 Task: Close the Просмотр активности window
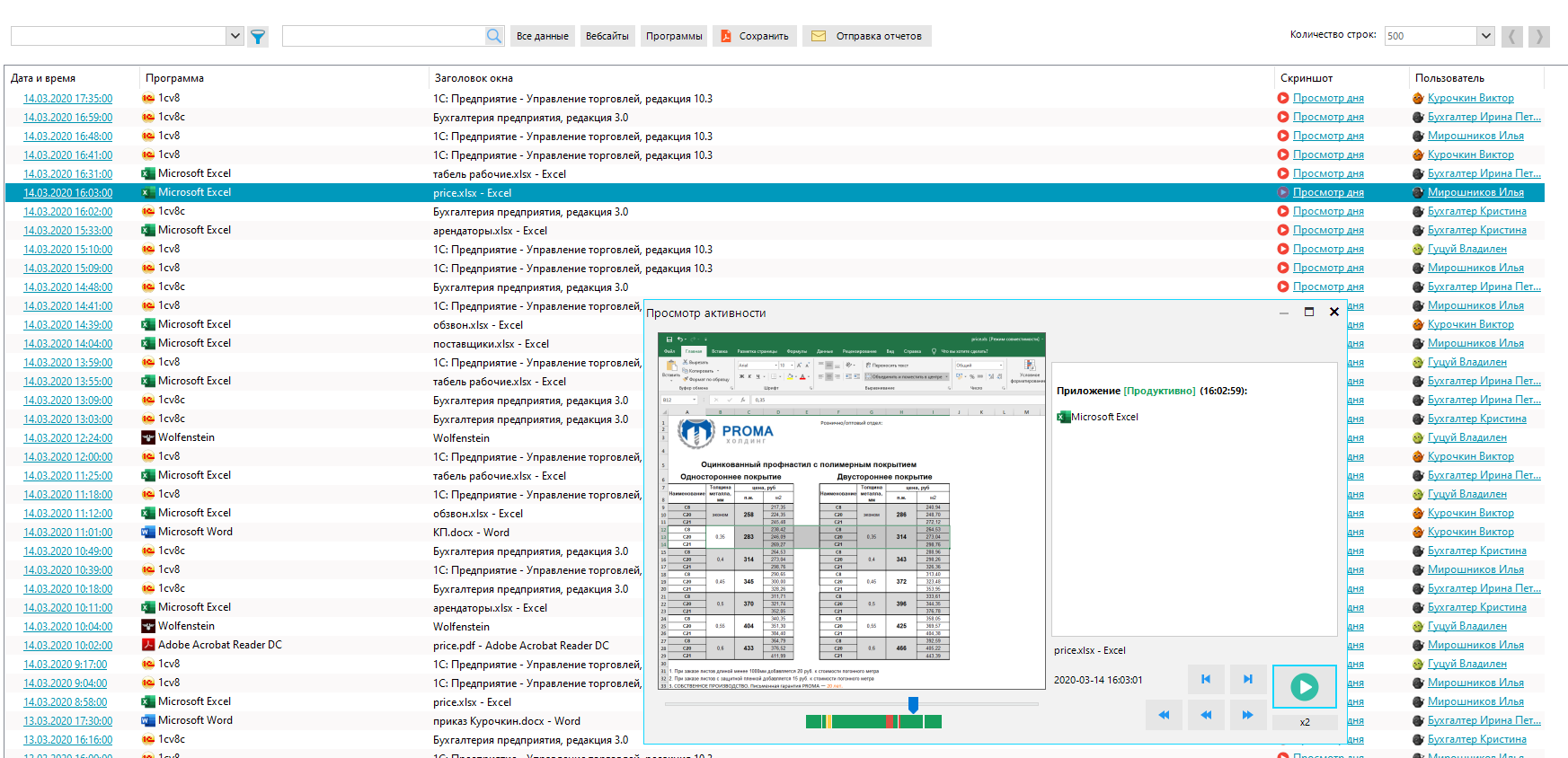(x=1334, y=312)
